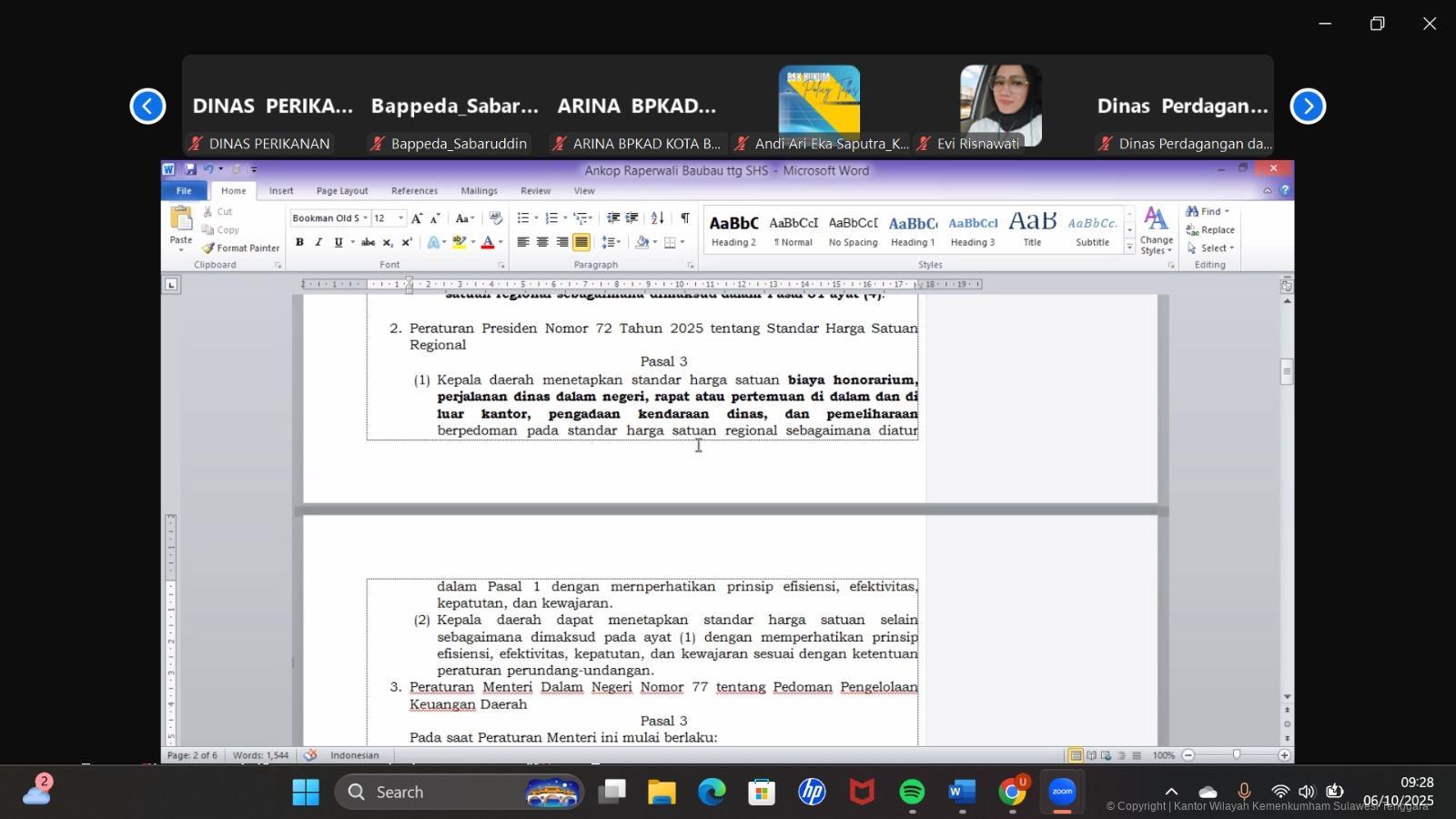1456x819 pixels.
Task: Open the font size dropdown
Action: pyautogui.click(x=400, y=218)
